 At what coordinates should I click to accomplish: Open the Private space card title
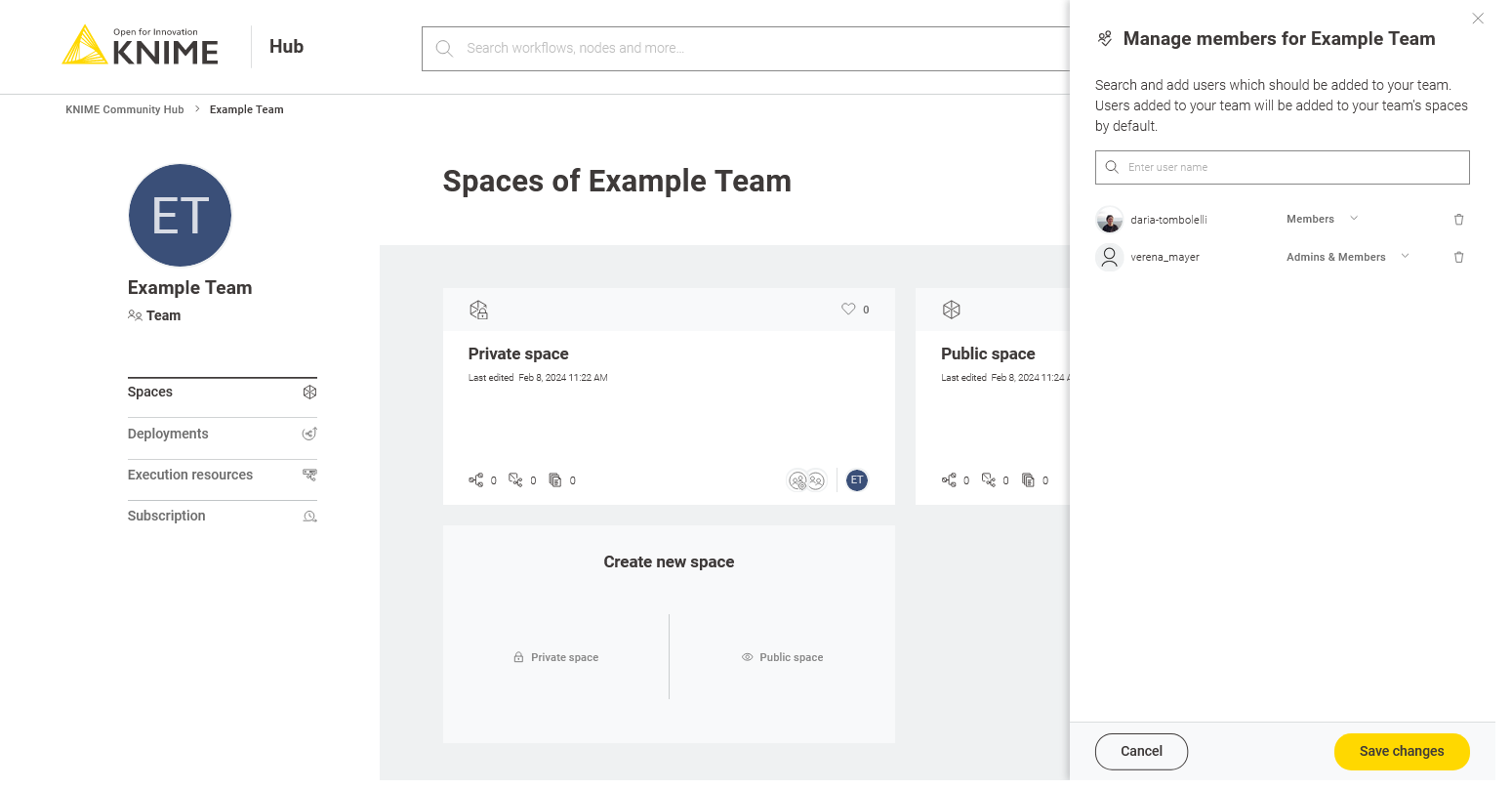pyautogui.click(x=518, y=353)
